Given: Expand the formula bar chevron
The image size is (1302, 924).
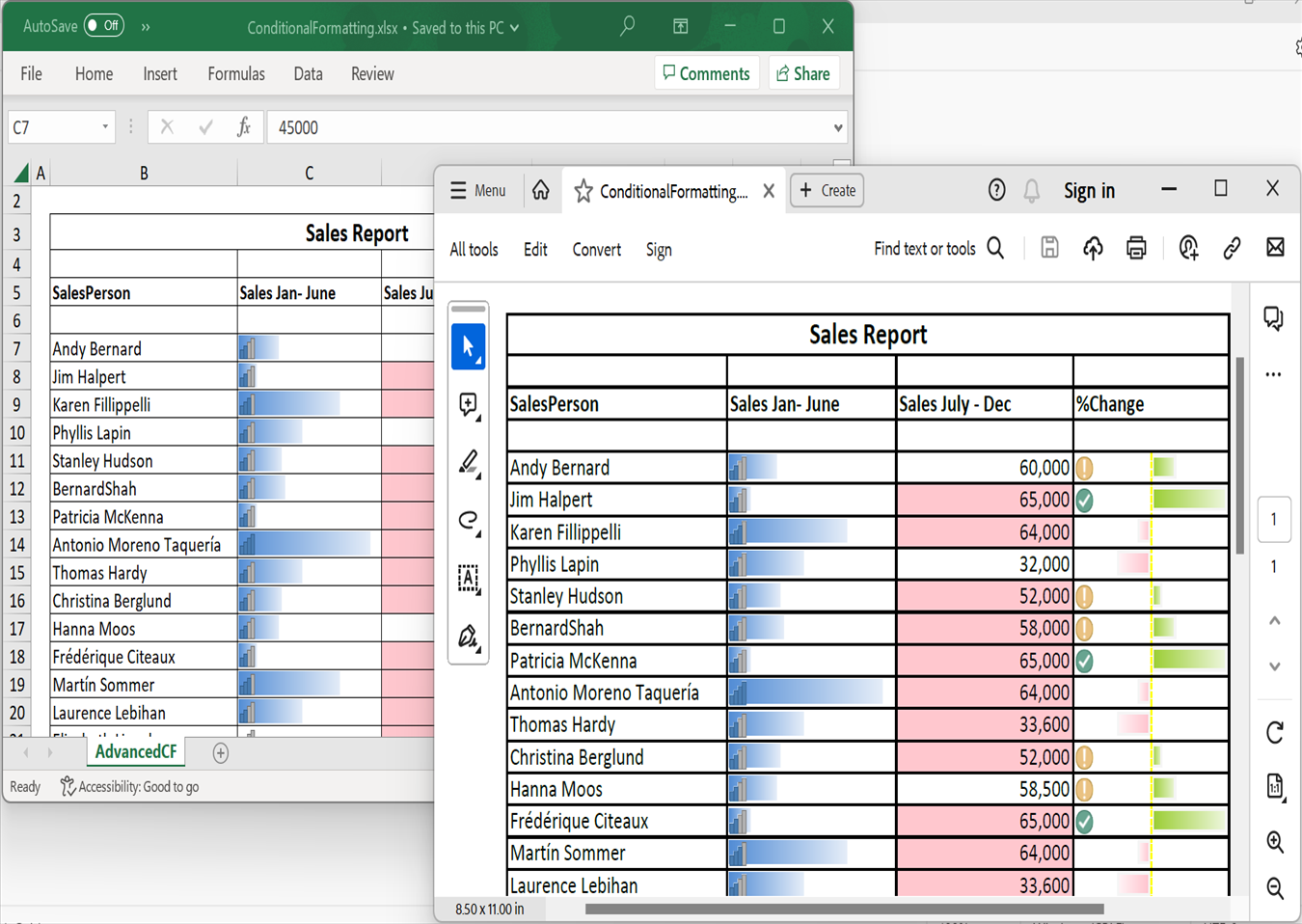Looking at the screenshot, I should coord(838,127).
